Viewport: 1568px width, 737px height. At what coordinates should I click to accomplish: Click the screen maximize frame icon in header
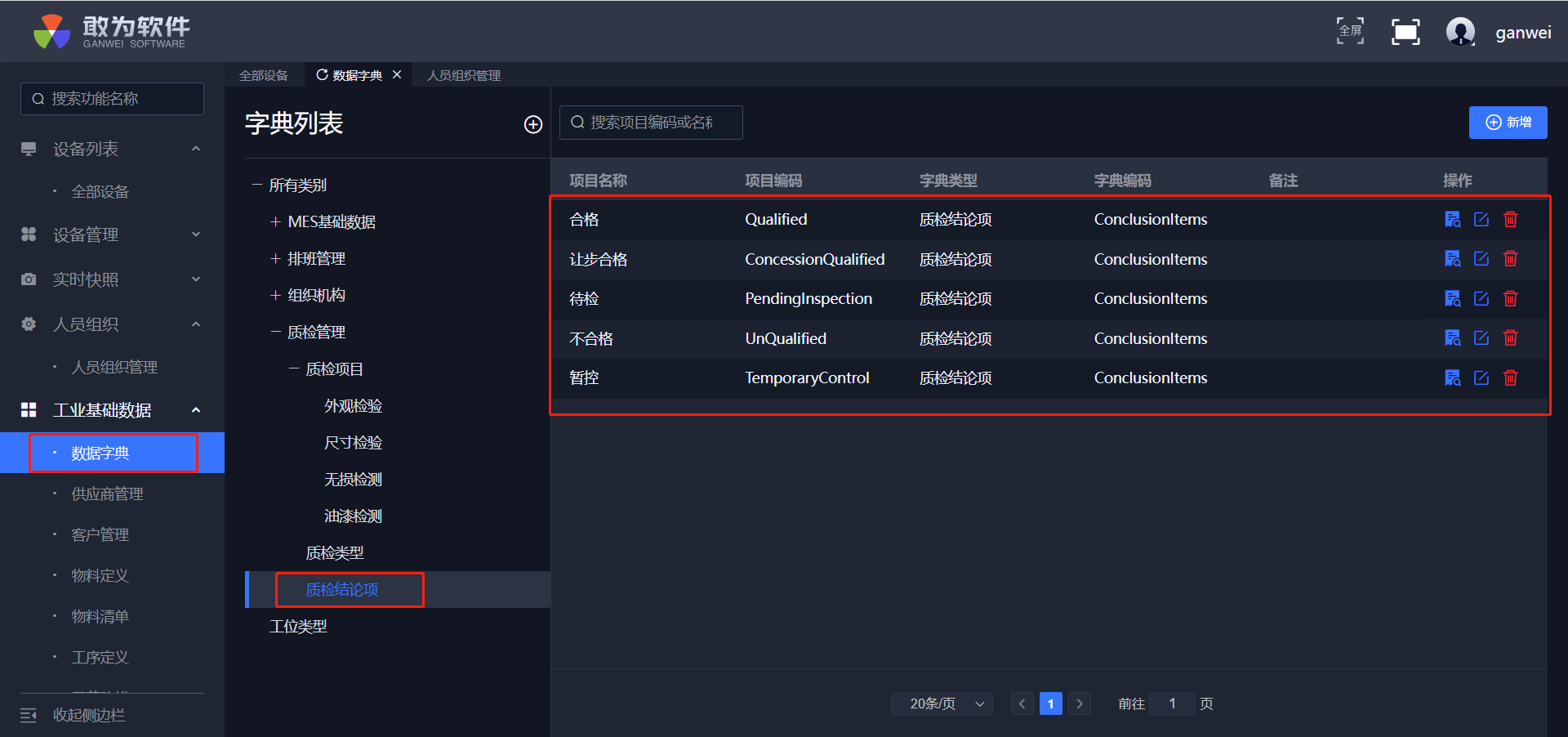pos(1405,32)
